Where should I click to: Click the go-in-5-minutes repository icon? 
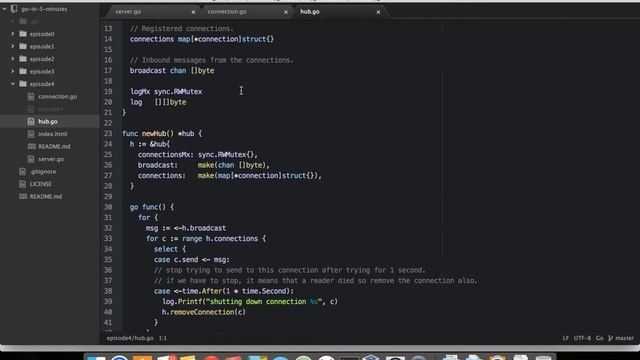[x=14, y=9]
